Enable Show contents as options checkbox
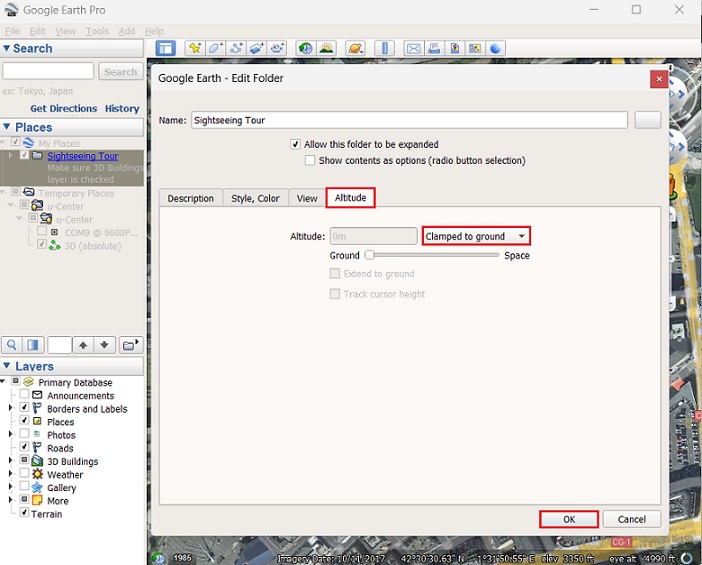Image resolution: width=702 pixels, height=565 pixels. click(x=310, y=160)
